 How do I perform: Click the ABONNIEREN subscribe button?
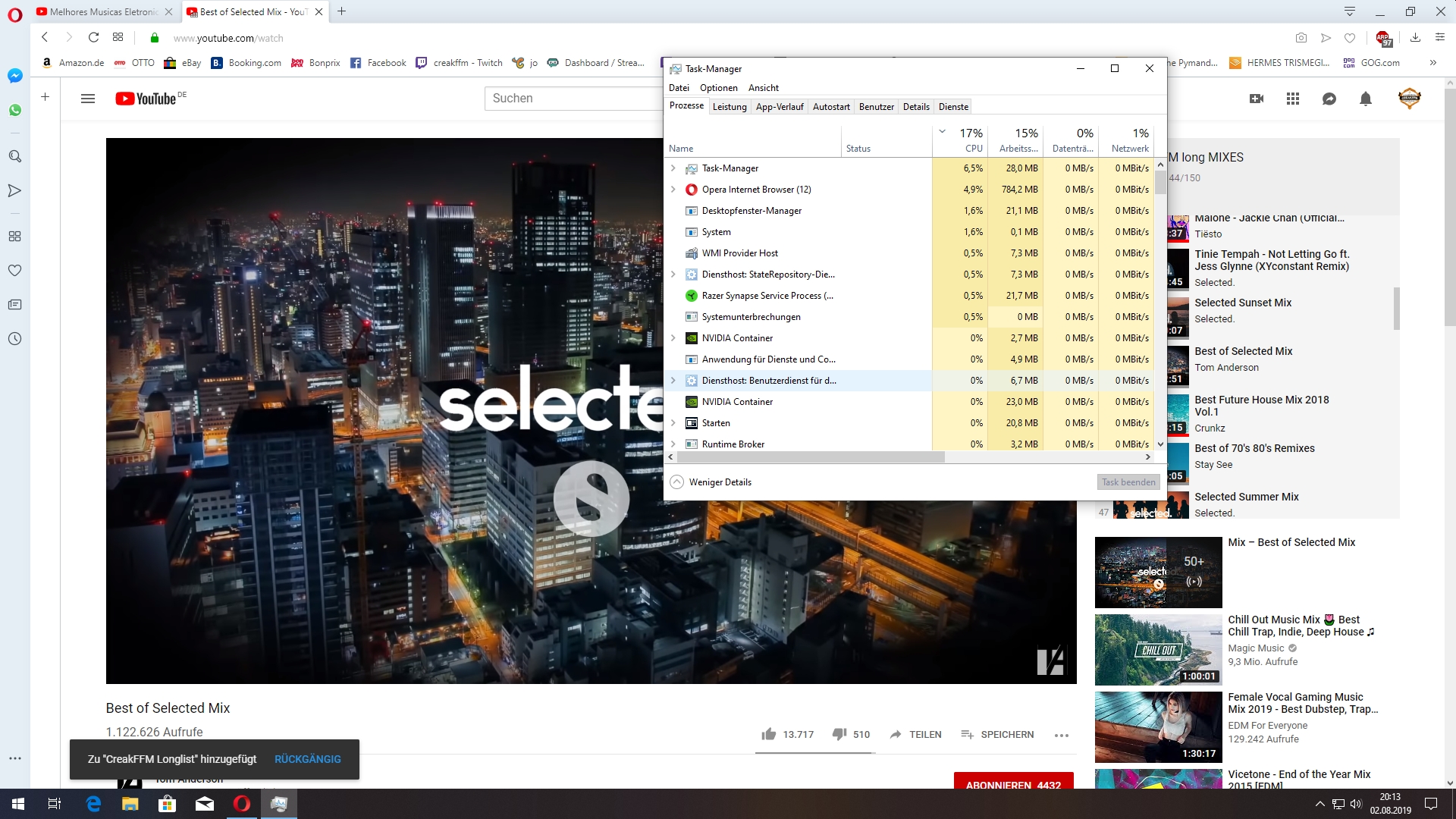click(1013, 783)
